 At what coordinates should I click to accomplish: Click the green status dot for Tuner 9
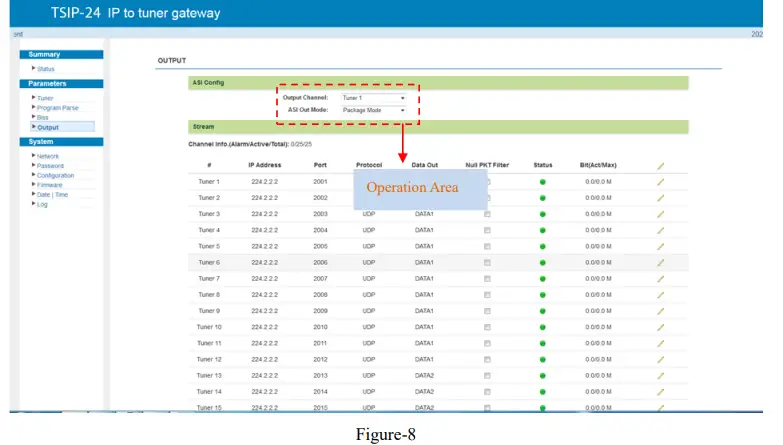(x=543, y=311)
